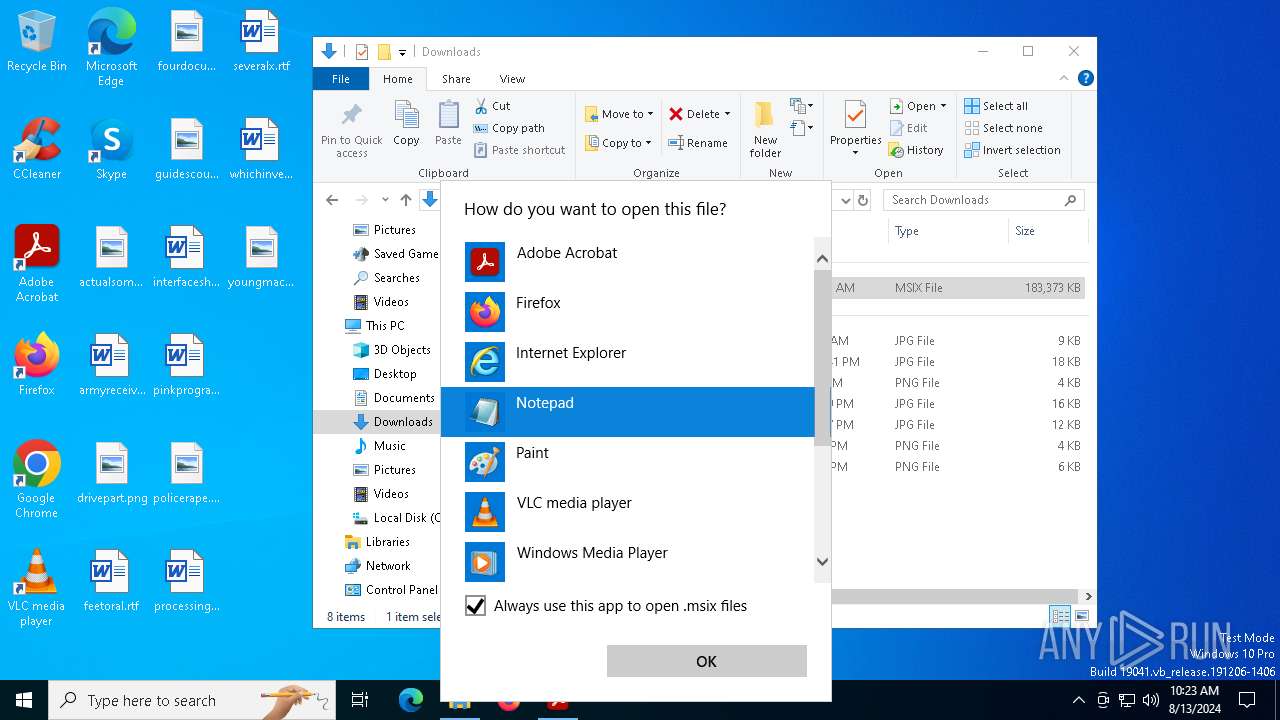Switch to the Share ribbon tab
1280x720 pixels.
[x=456, y=79]
